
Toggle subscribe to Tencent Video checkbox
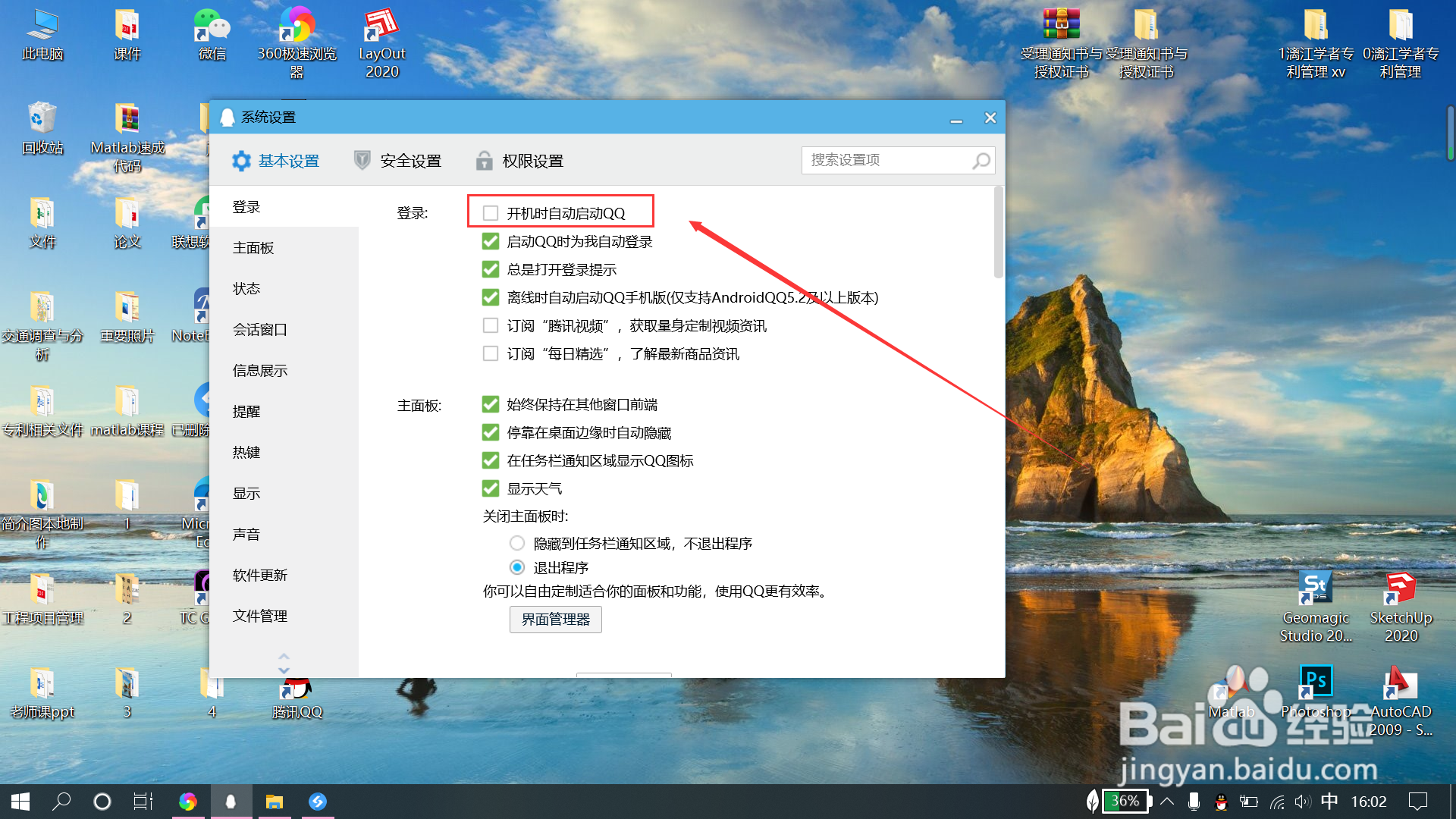coord(491,325)
